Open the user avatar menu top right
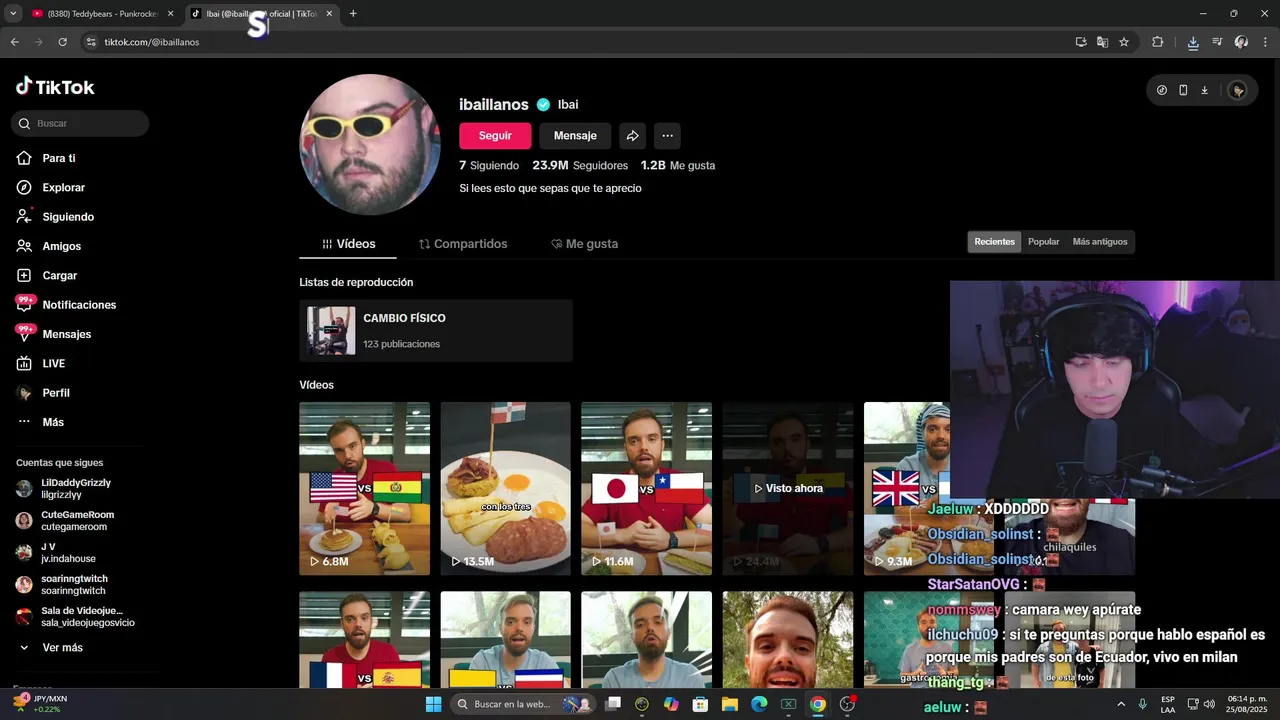This screenshot has height=720, width=1280. [1238, 90]
